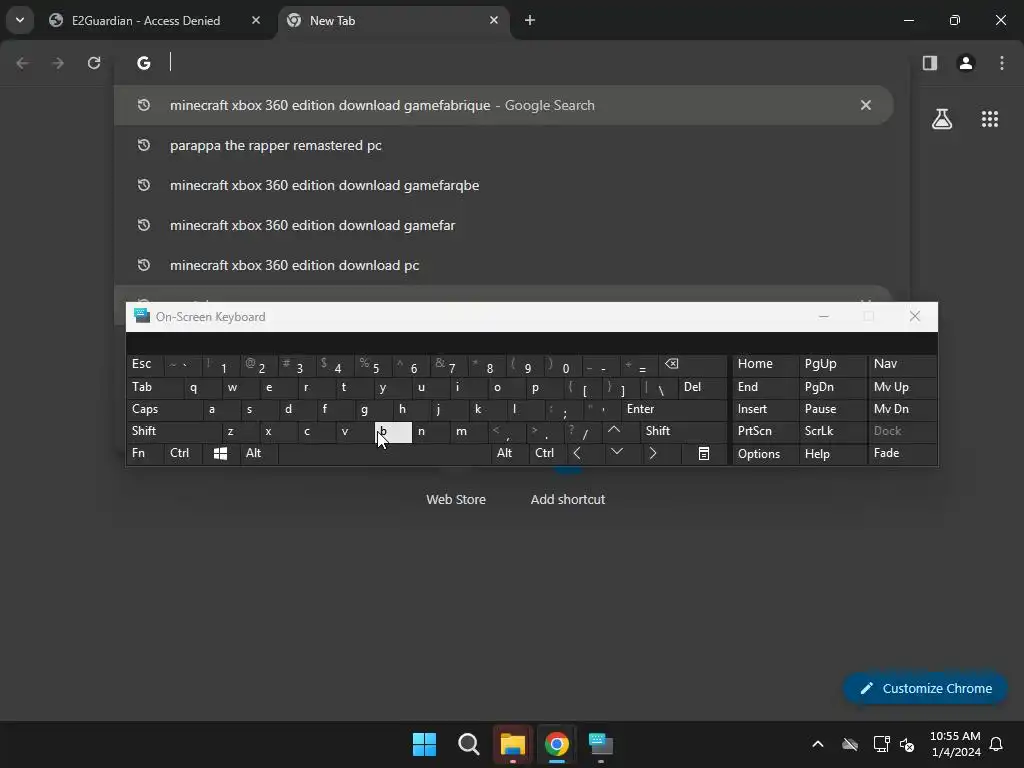This screenshot has width=1024, height=768.
Task: Open the Windows Start menu
Action: 424,744
